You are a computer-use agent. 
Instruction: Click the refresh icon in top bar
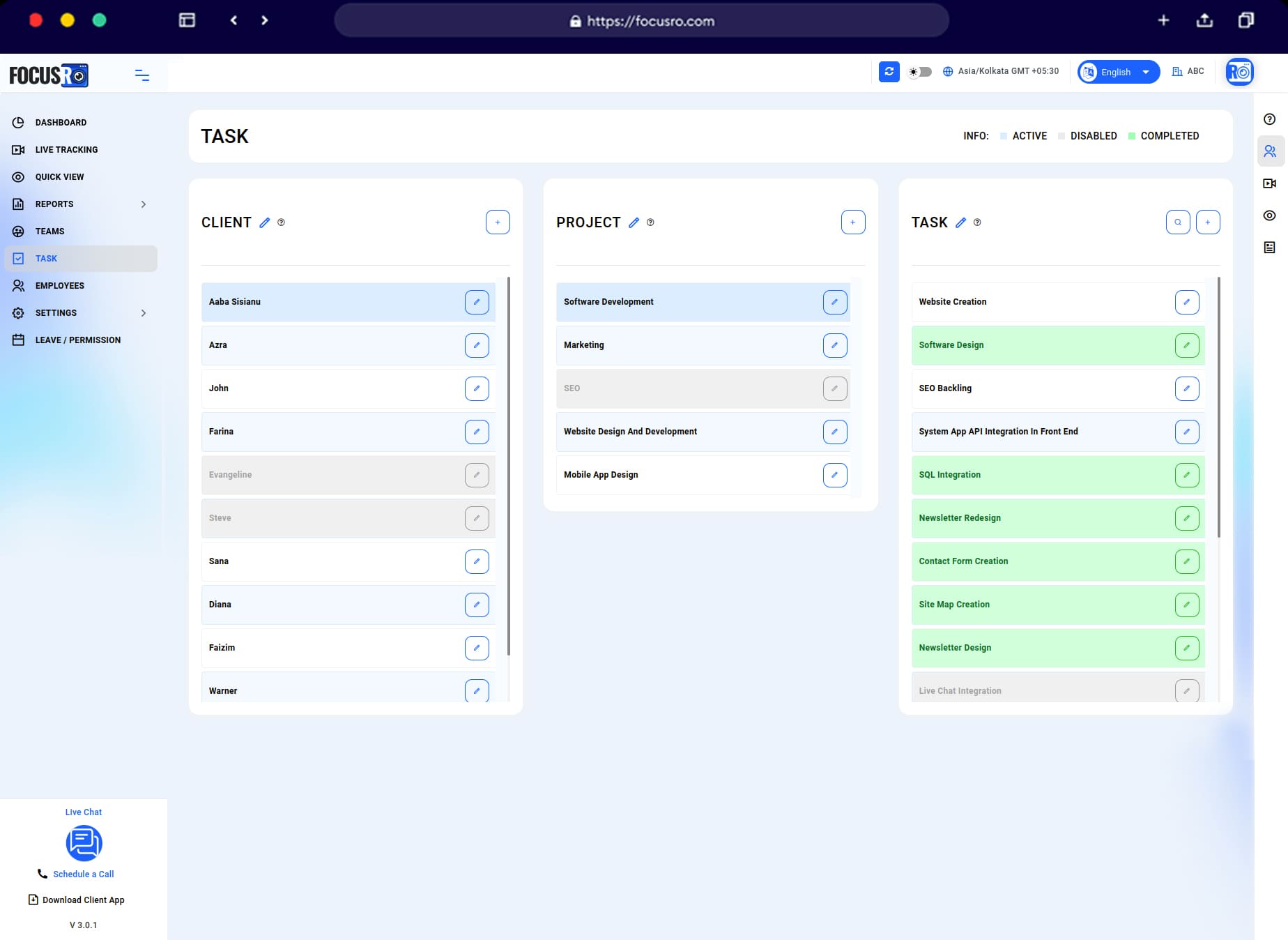tap(889, 72)
